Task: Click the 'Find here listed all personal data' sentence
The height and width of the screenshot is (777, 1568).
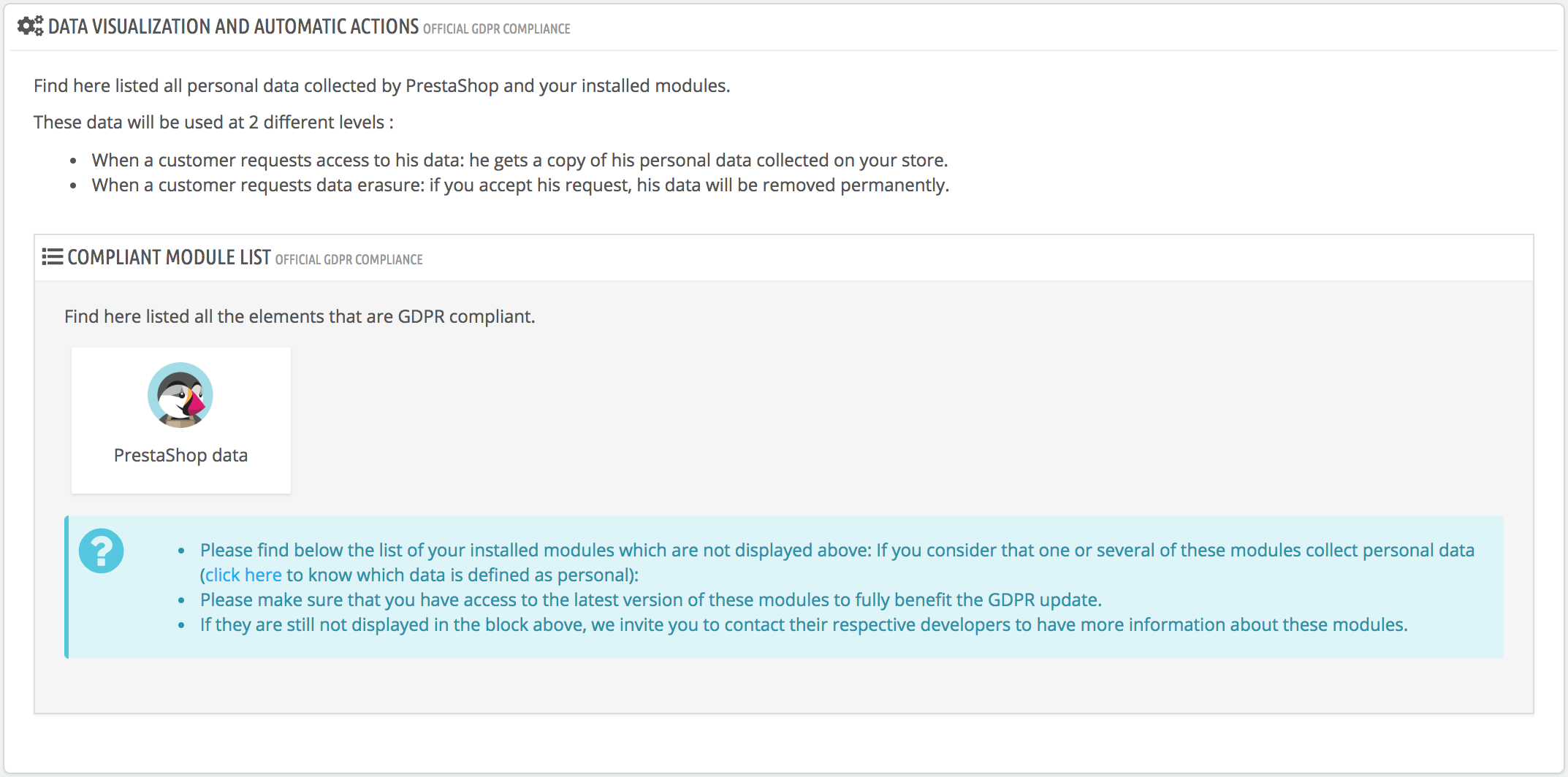Action: coord(382,86)
